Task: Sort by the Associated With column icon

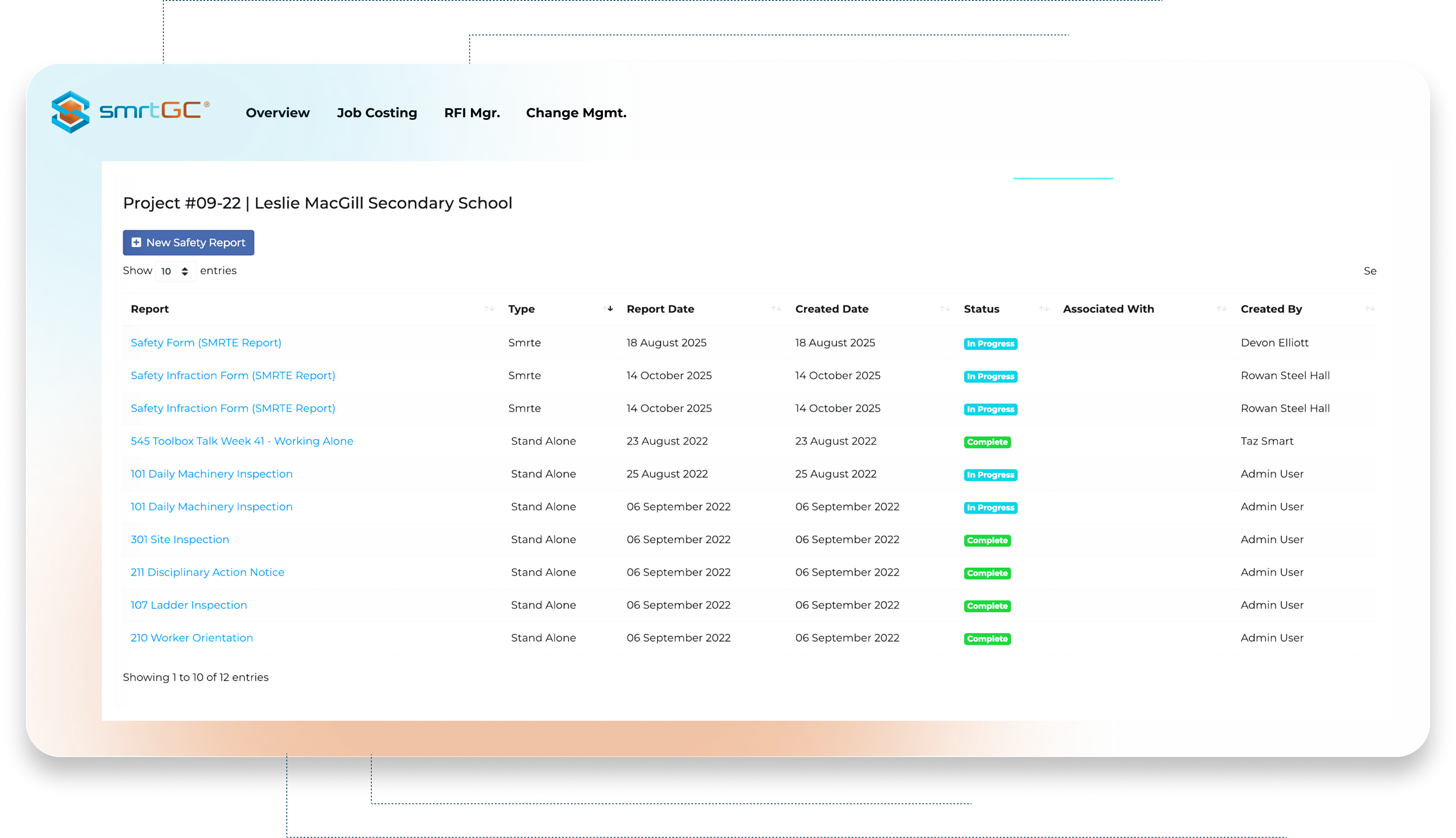Action: [x=1221, y=309]
